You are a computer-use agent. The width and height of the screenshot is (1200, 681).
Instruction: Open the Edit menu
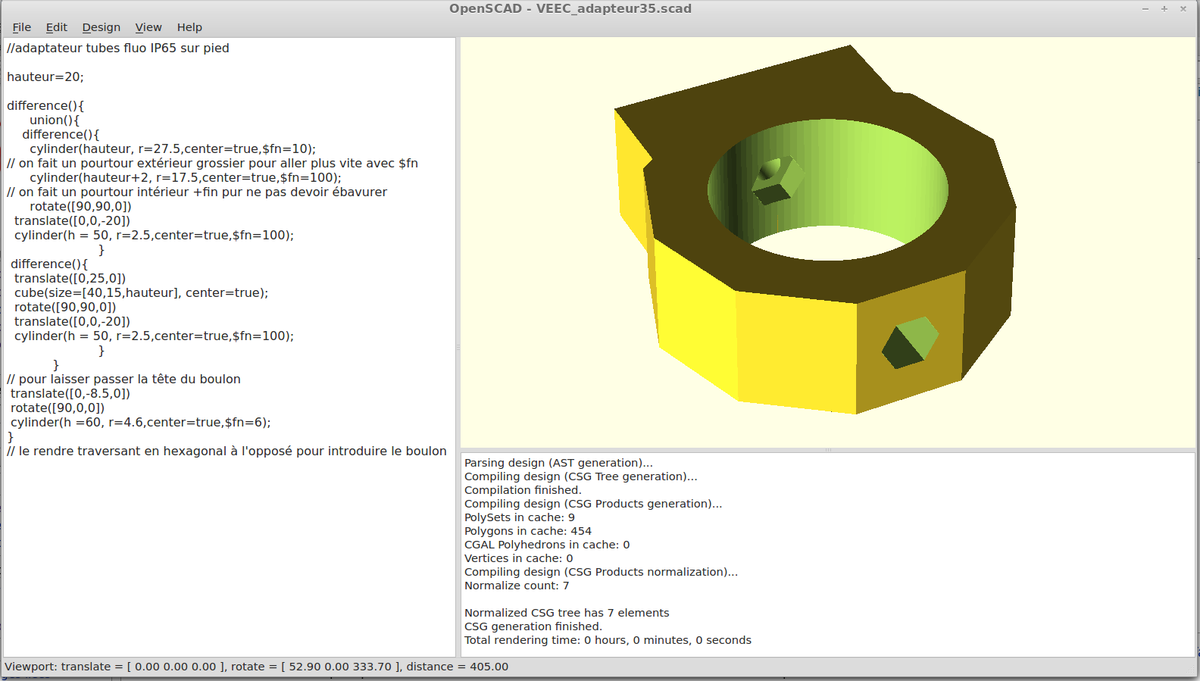[56, 27]
